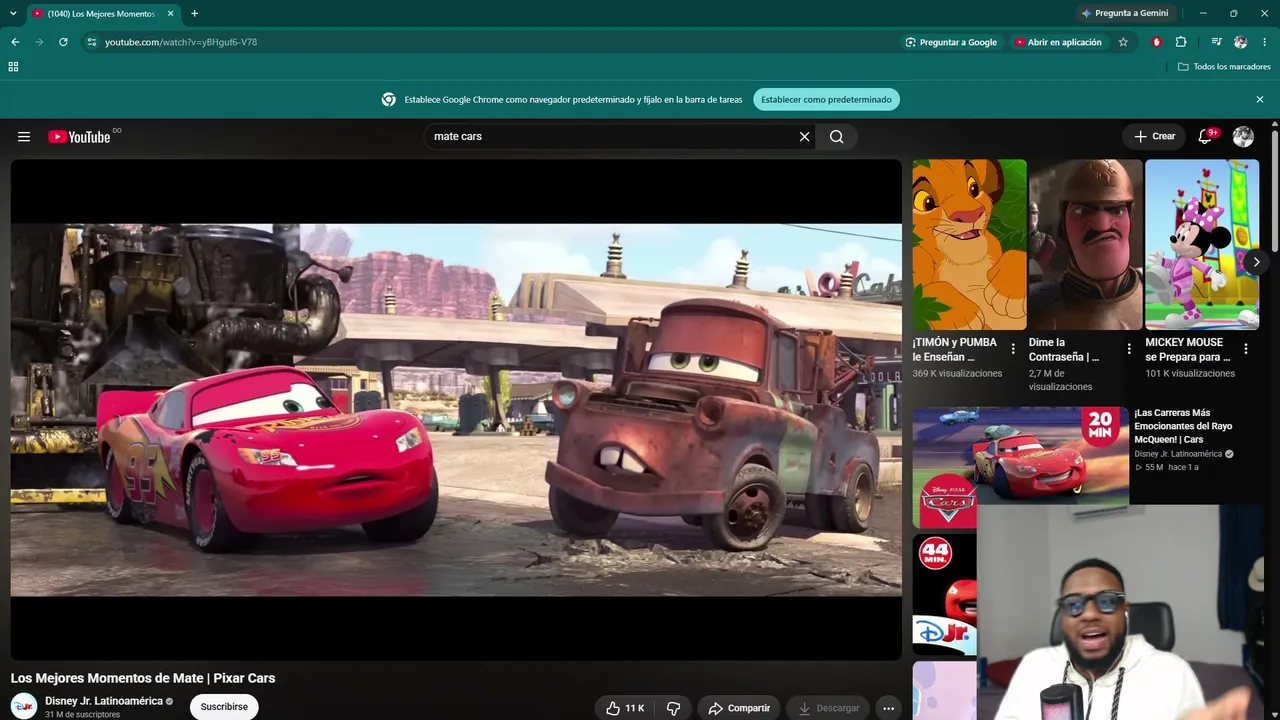Open the tab search dropdown arrow
This screenshot has width=1280, height=720.
[x=13, y=13]
